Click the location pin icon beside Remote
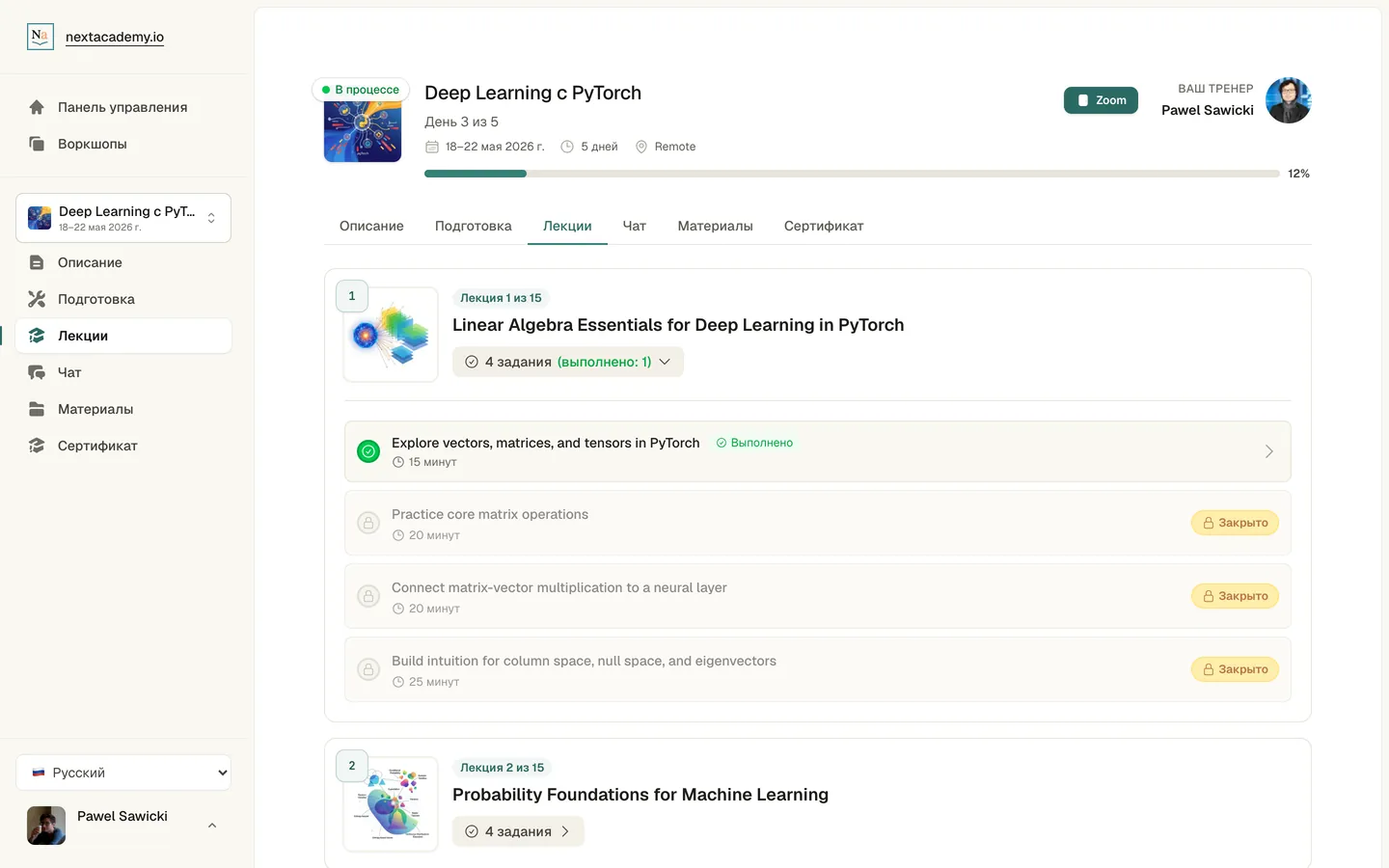This screenshot has width=1389, height=868. 641,147
